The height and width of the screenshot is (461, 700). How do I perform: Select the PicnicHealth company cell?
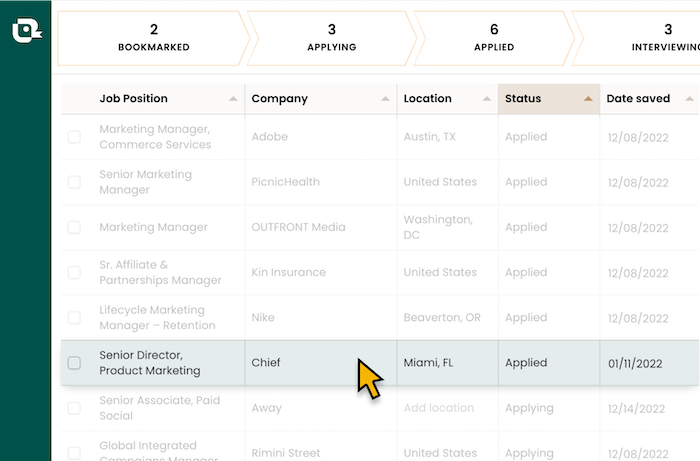[321, 182]
